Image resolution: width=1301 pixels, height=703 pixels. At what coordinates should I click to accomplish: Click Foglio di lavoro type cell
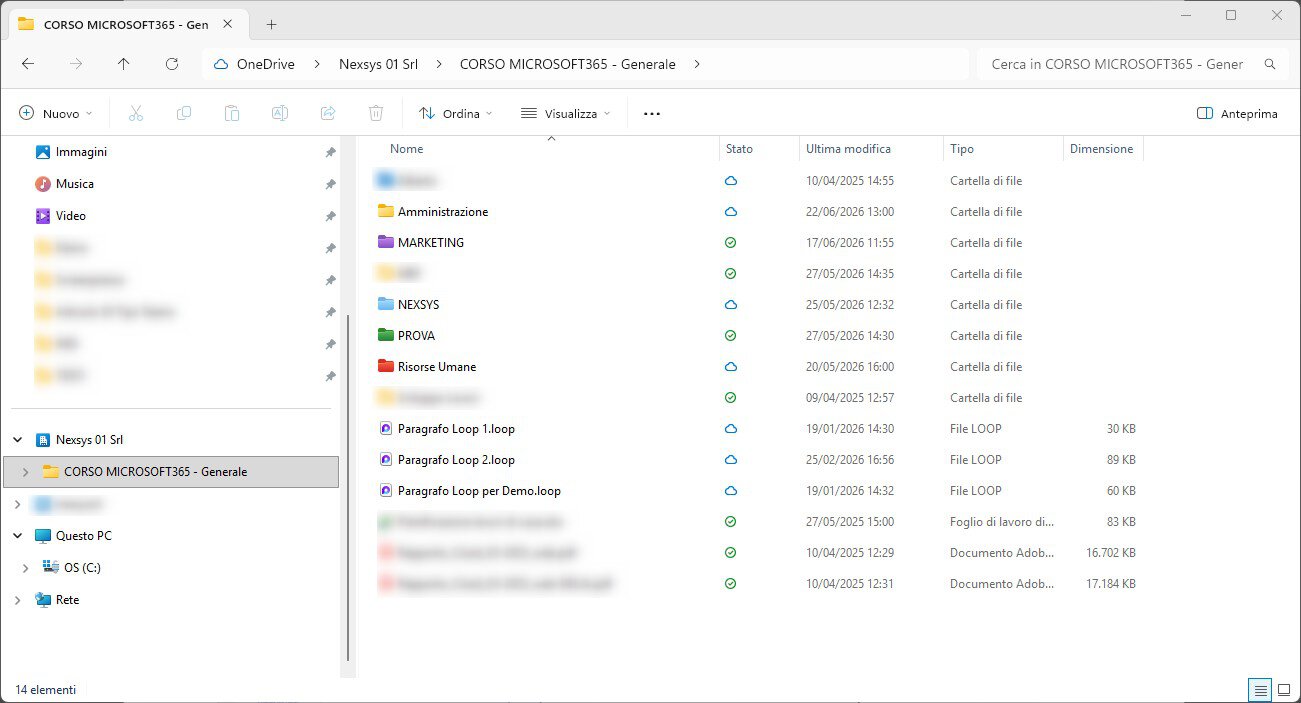click(1001, 522)
